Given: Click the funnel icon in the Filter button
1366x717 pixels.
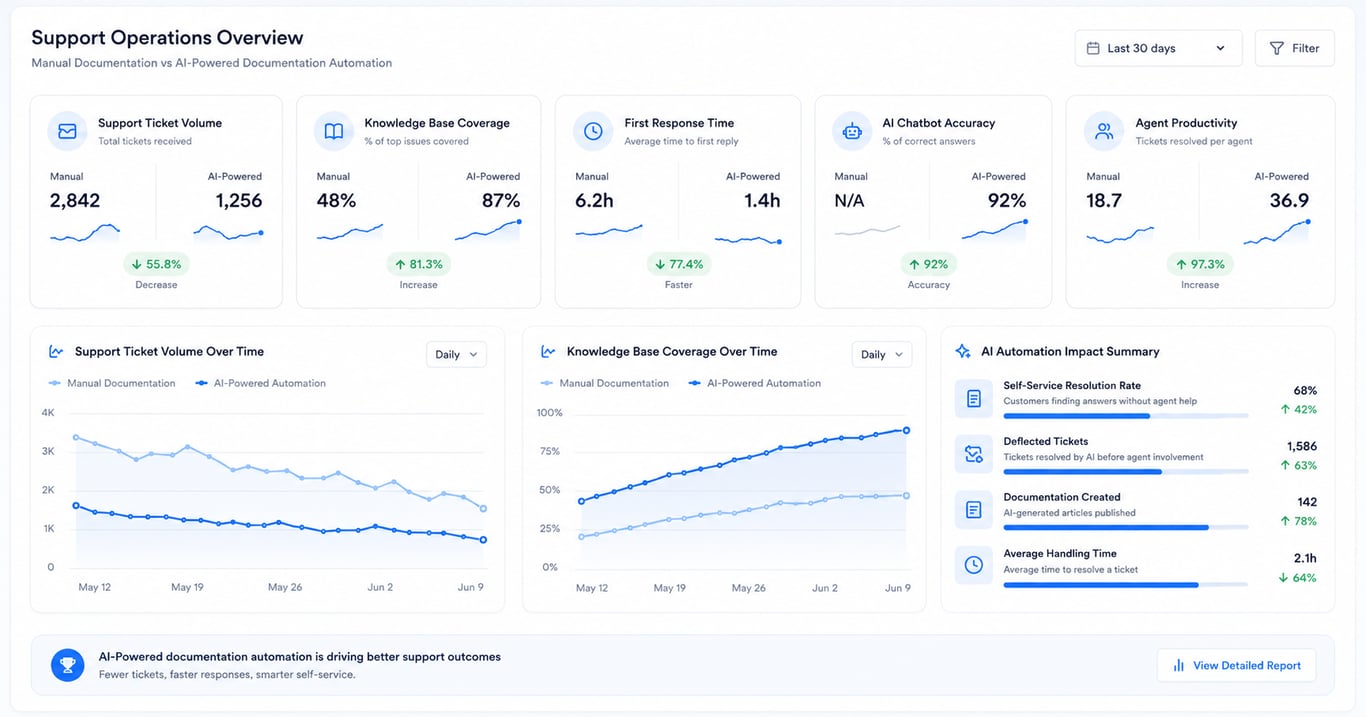Looking at the screenshot, I should (x=1277, y=48).
